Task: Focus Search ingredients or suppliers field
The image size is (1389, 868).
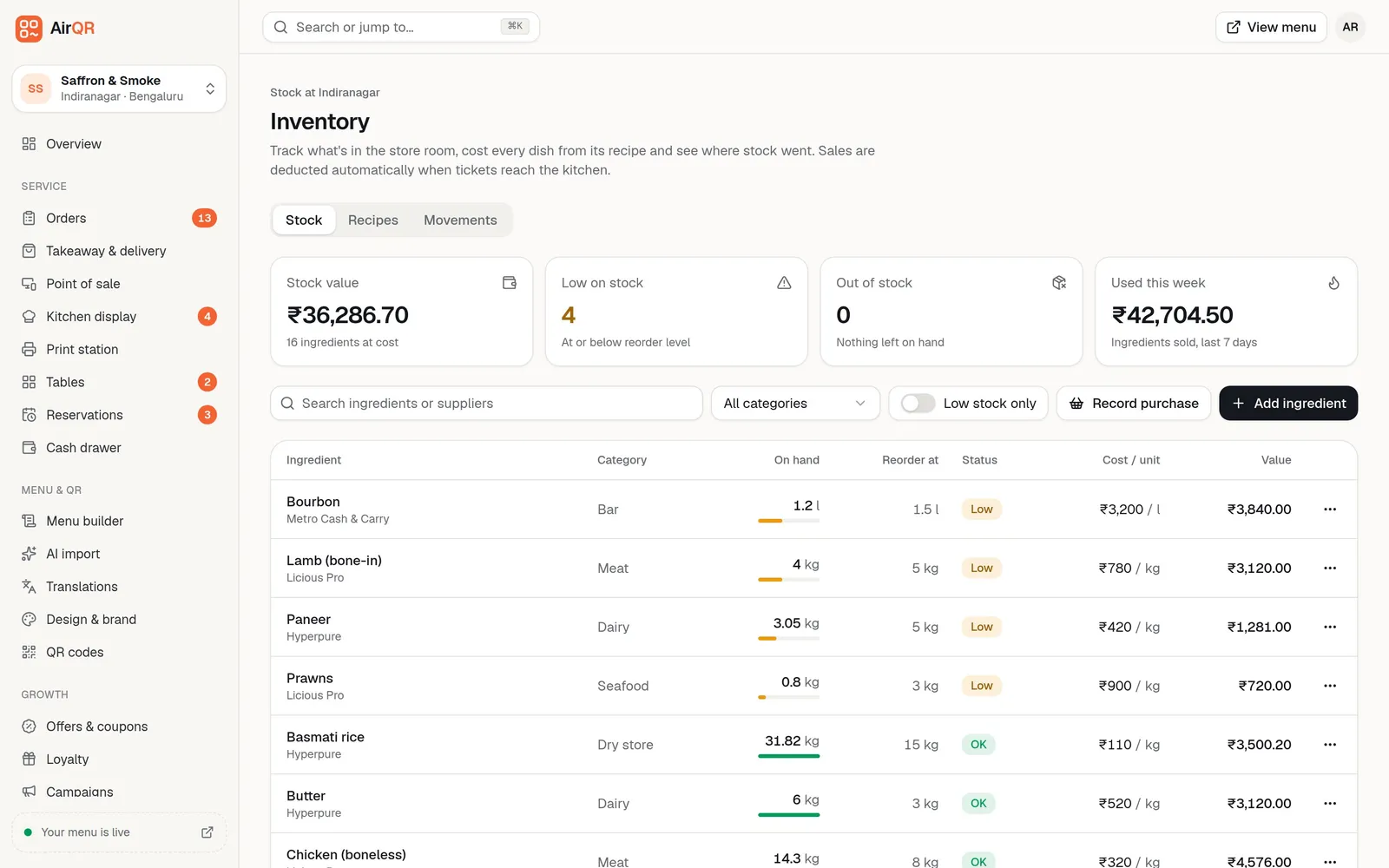Action: coord(486,404)
